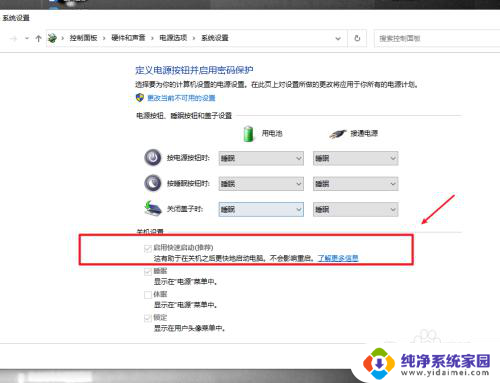Open 按睡眠按钮时 plugged-in dropdown
Image resolution: width=500 pixels, height=383 pixels.
click(x=355, y=184)
